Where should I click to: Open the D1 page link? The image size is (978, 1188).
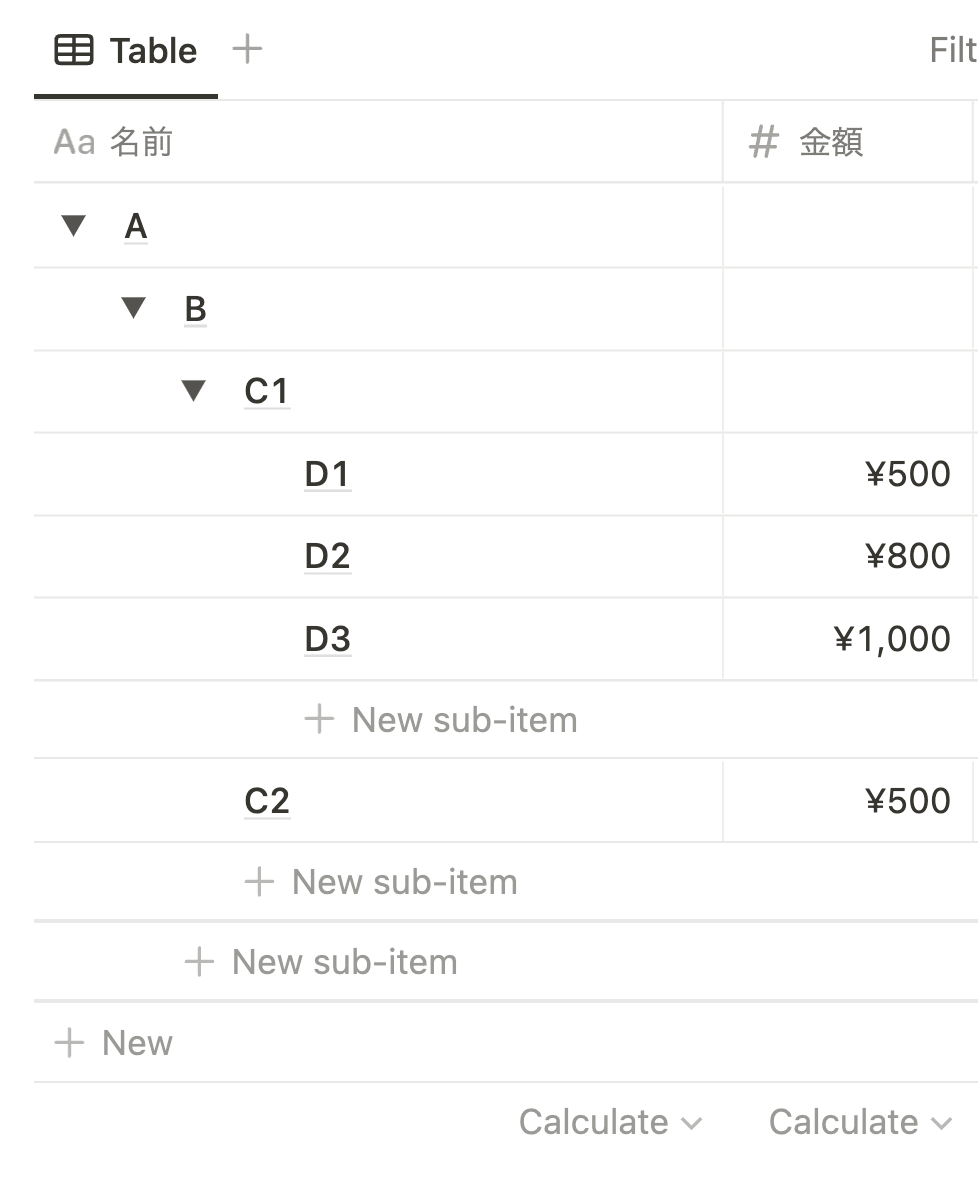(327, 474)
